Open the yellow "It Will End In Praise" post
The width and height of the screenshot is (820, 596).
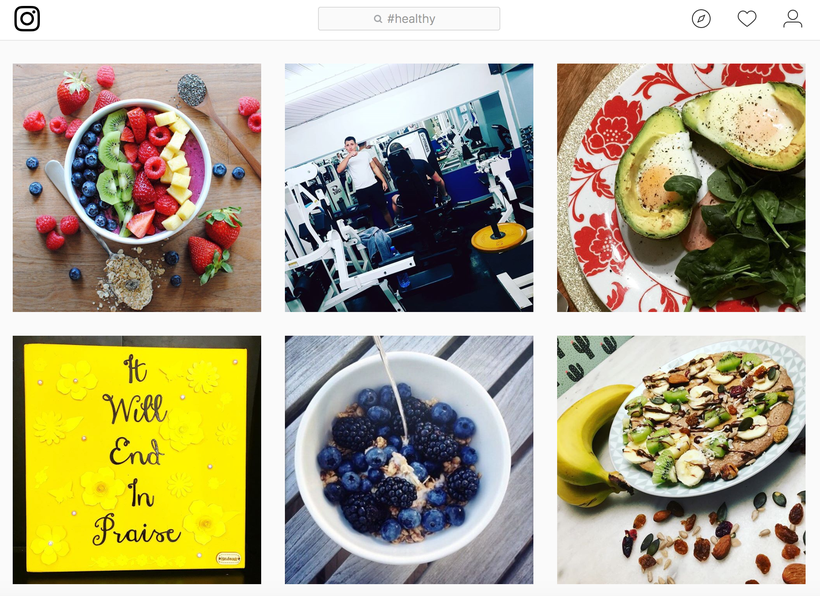tap(137, 460)
